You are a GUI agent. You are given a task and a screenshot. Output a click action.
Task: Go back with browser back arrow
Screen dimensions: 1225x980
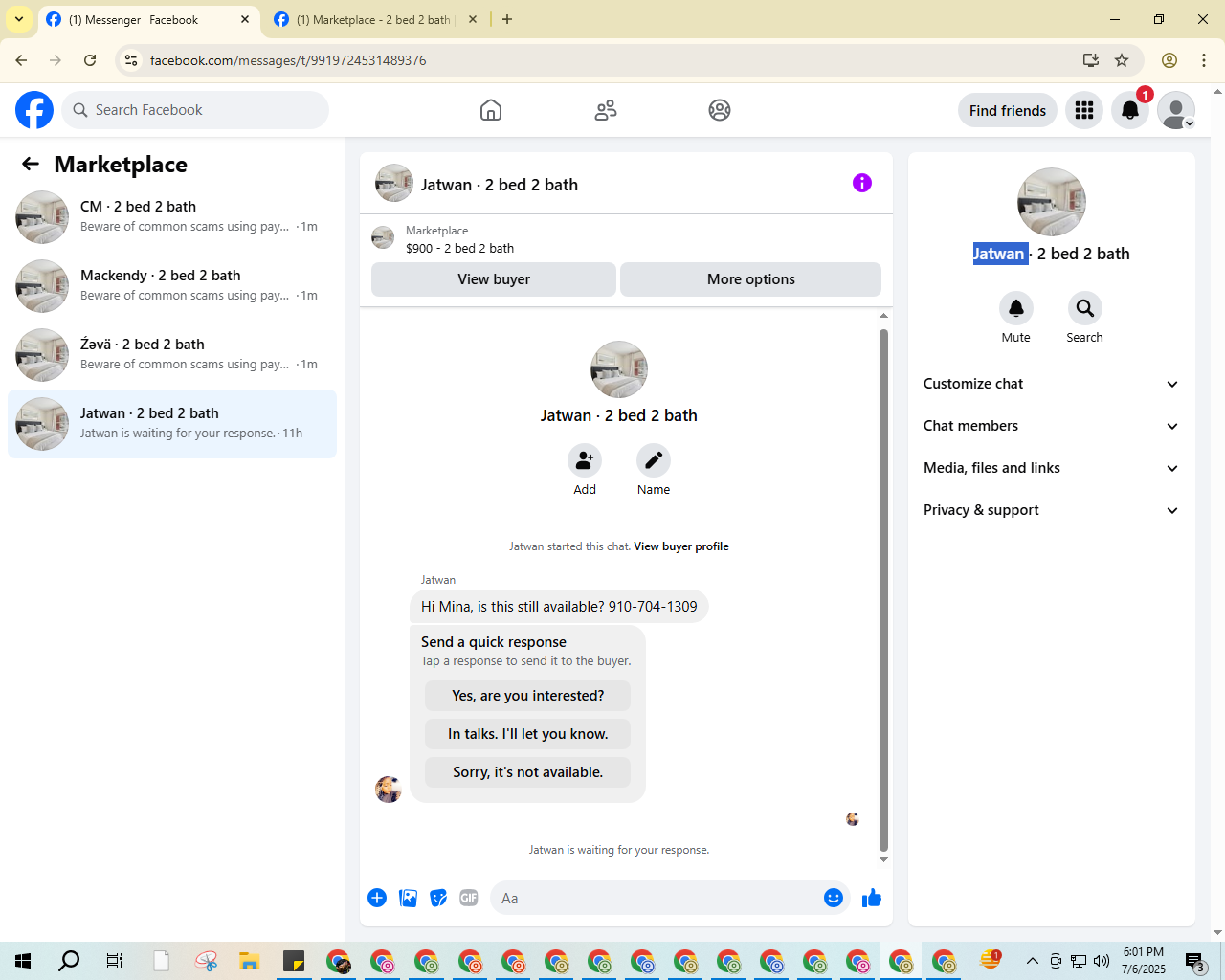coord(21,60)
